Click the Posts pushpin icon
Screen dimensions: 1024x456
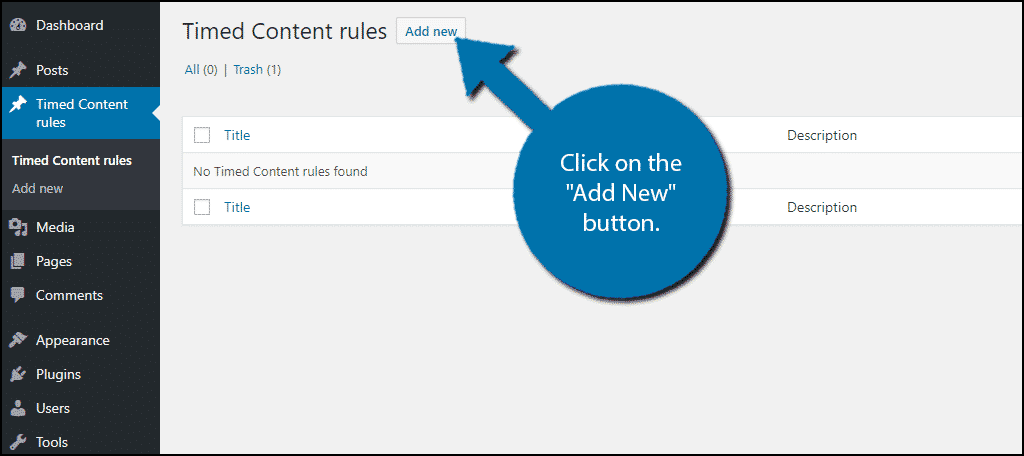click(x=18, y=70)
